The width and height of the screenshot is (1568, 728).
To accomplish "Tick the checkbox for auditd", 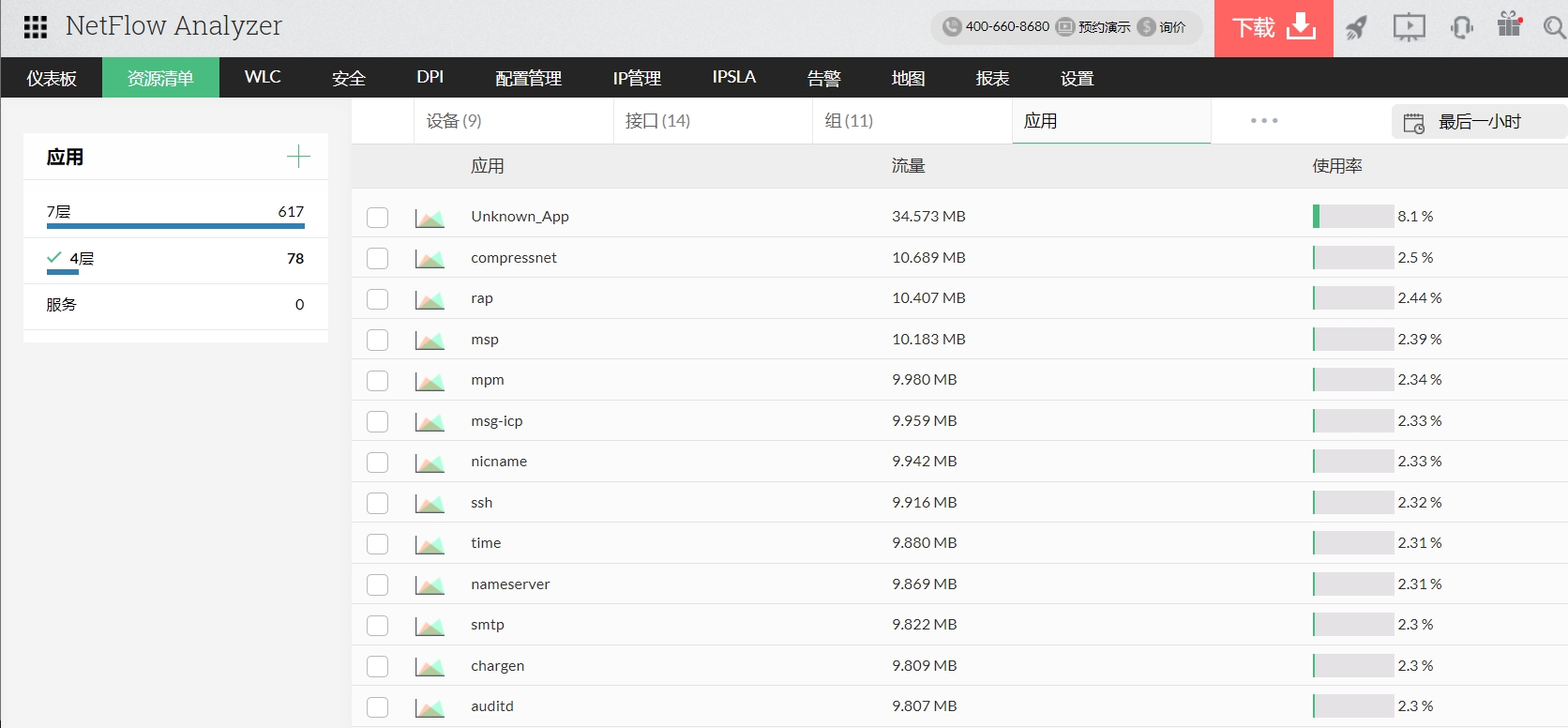I will click(377, 707).
